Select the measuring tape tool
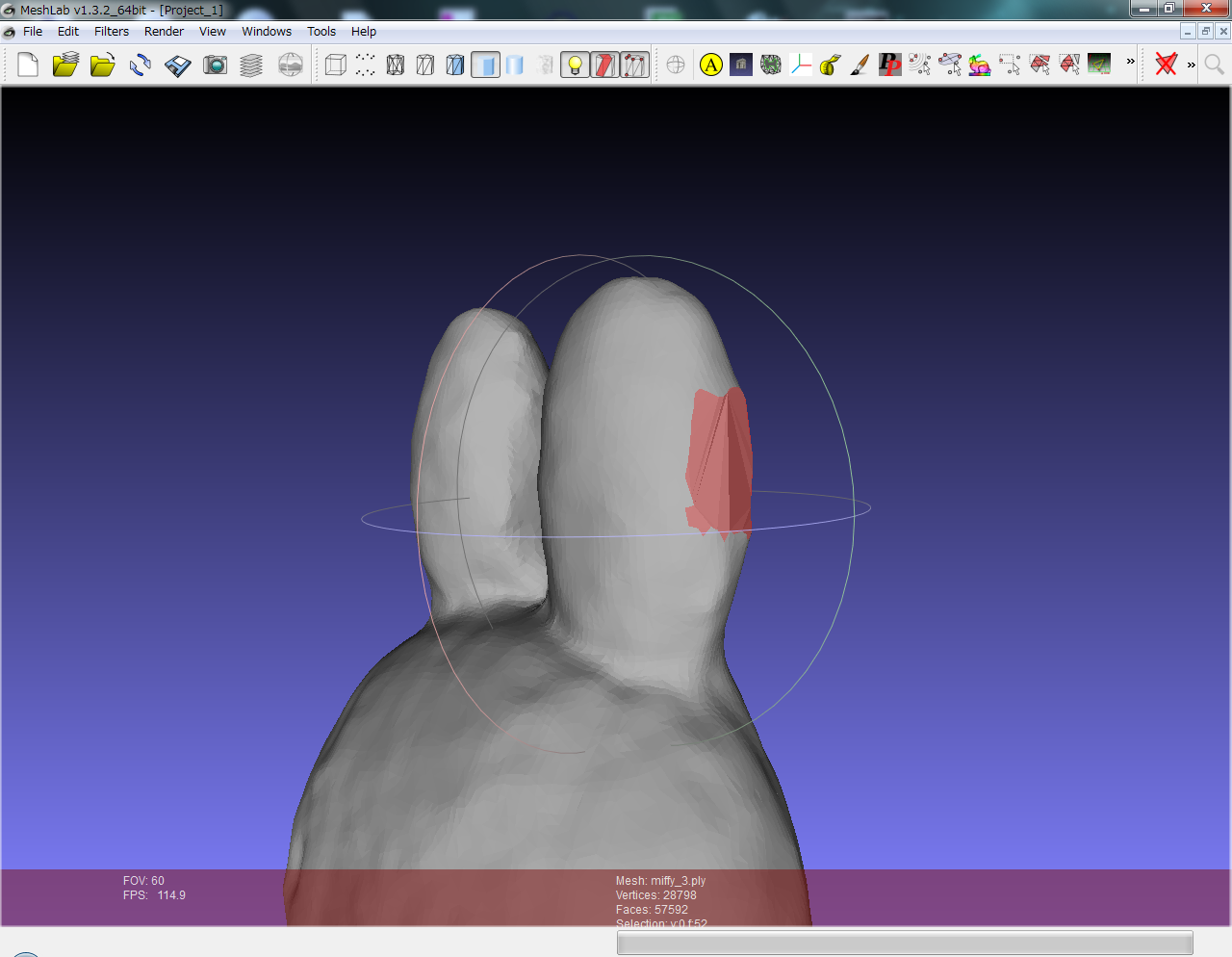1232x957 pixels. tap(831, 65)
